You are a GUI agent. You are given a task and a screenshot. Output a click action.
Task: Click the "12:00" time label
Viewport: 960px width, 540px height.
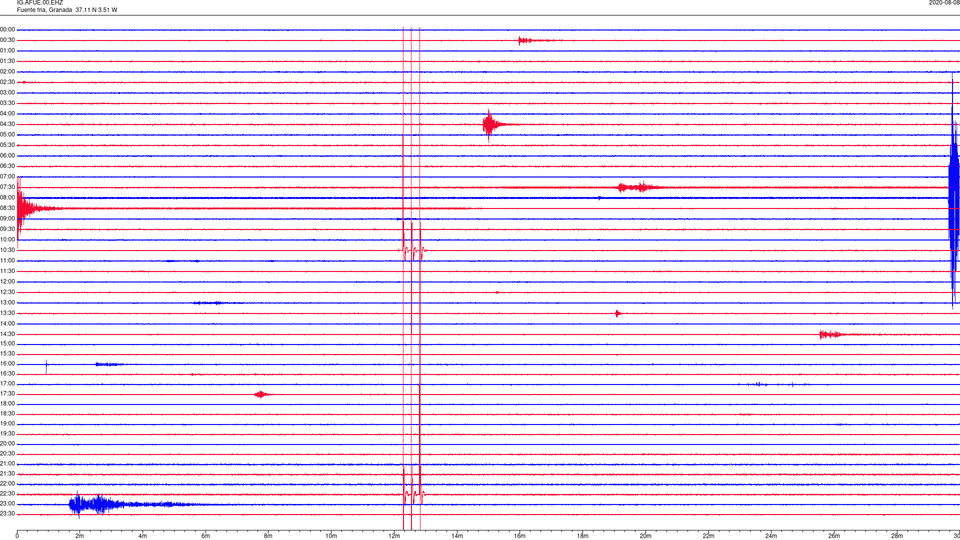pos(7,282)
